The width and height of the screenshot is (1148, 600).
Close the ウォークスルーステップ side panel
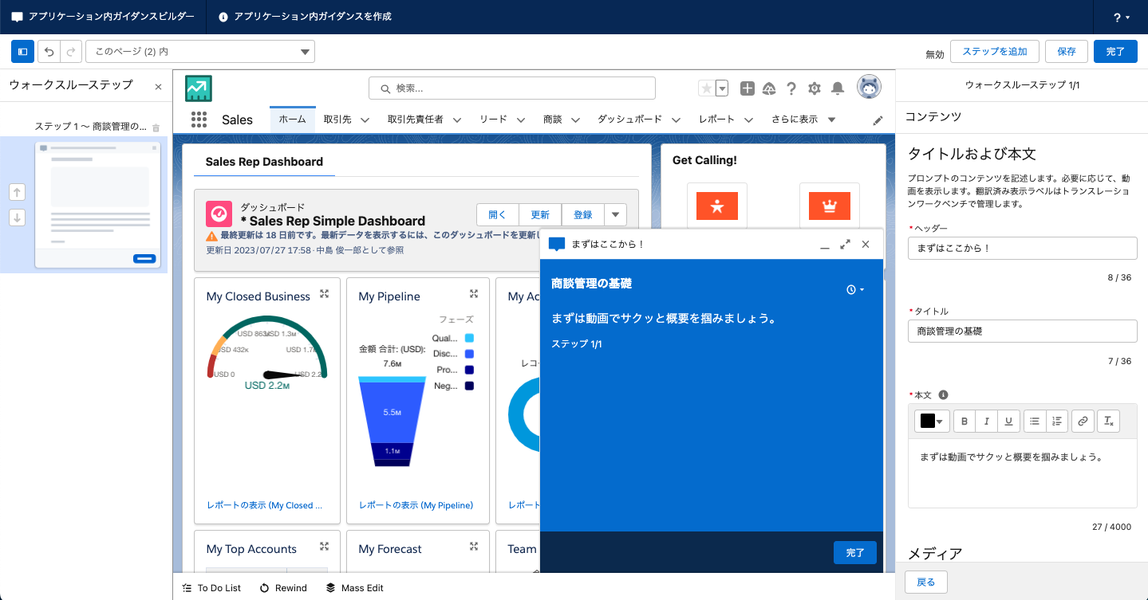(158, 86)
